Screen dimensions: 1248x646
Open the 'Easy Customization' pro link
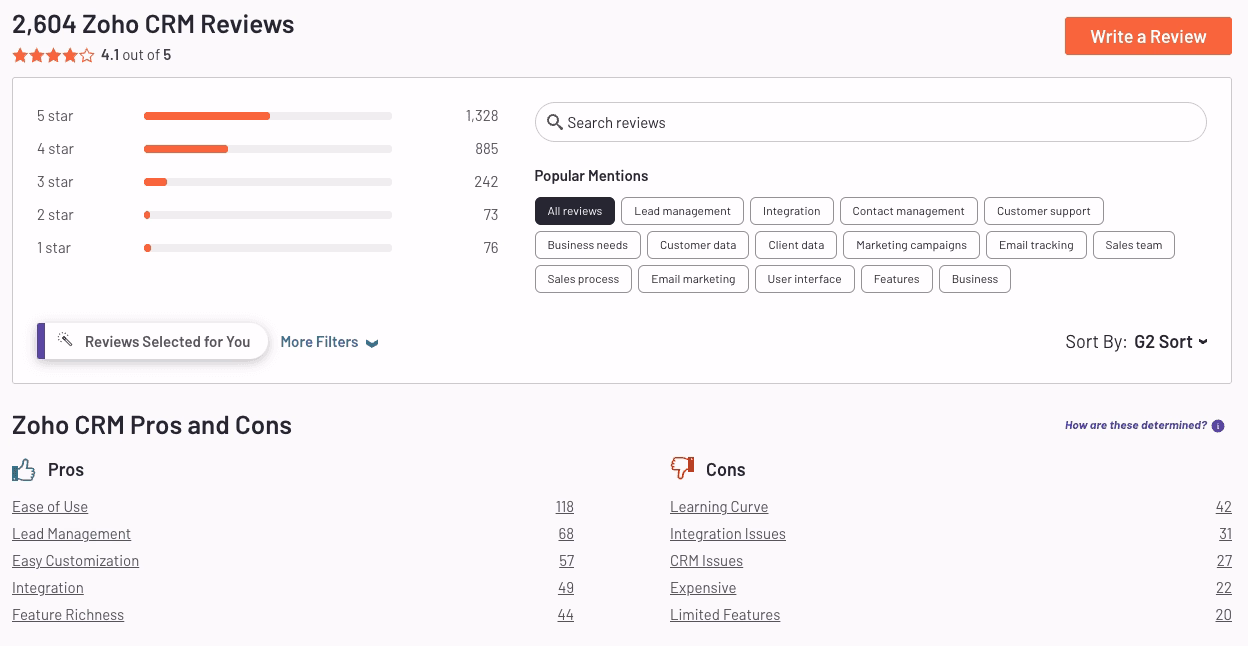point(75,561)
